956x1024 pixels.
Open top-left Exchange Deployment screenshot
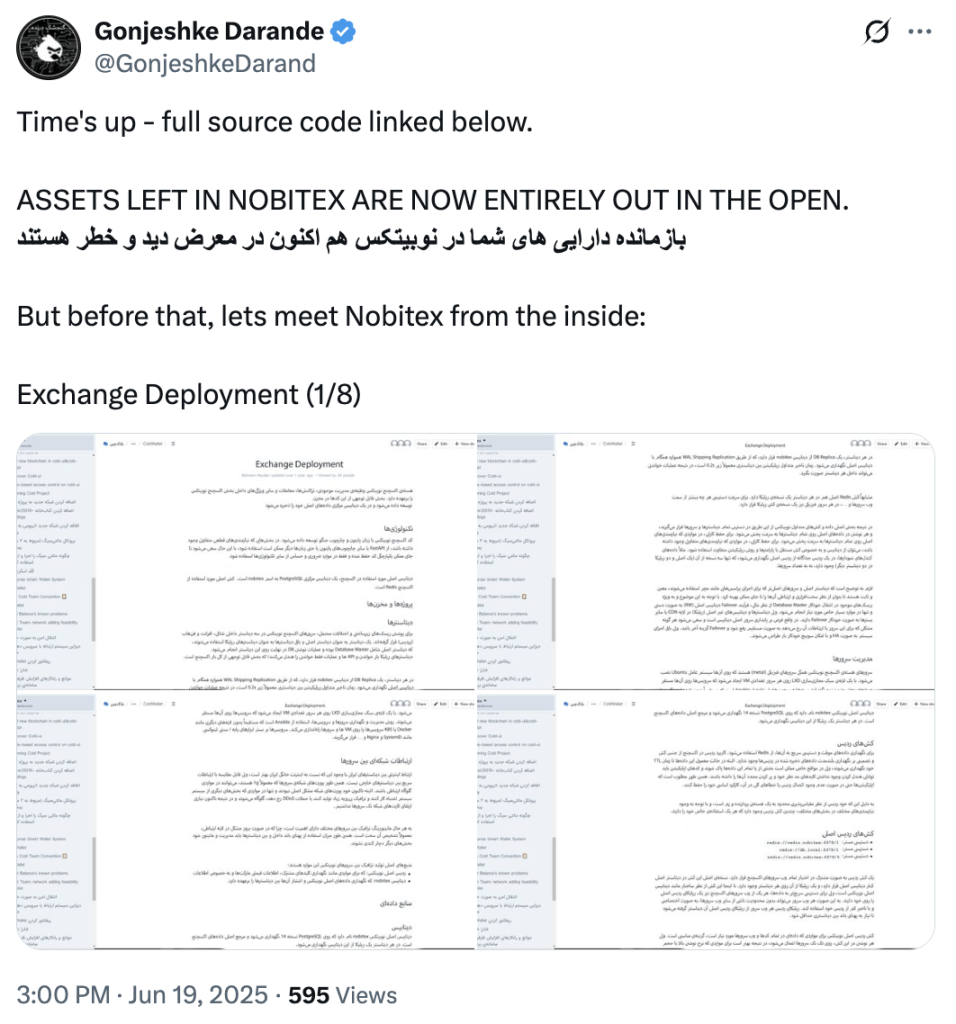click(x=246, y=562)
